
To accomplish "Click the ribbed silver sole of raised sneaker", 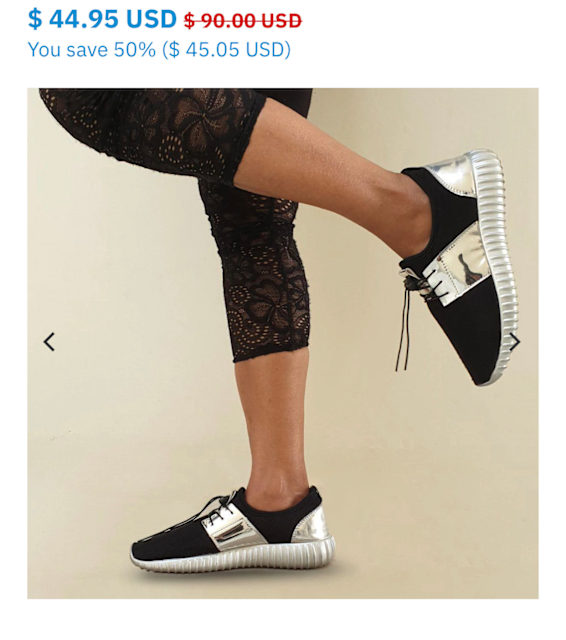I will tap(500, 261).
